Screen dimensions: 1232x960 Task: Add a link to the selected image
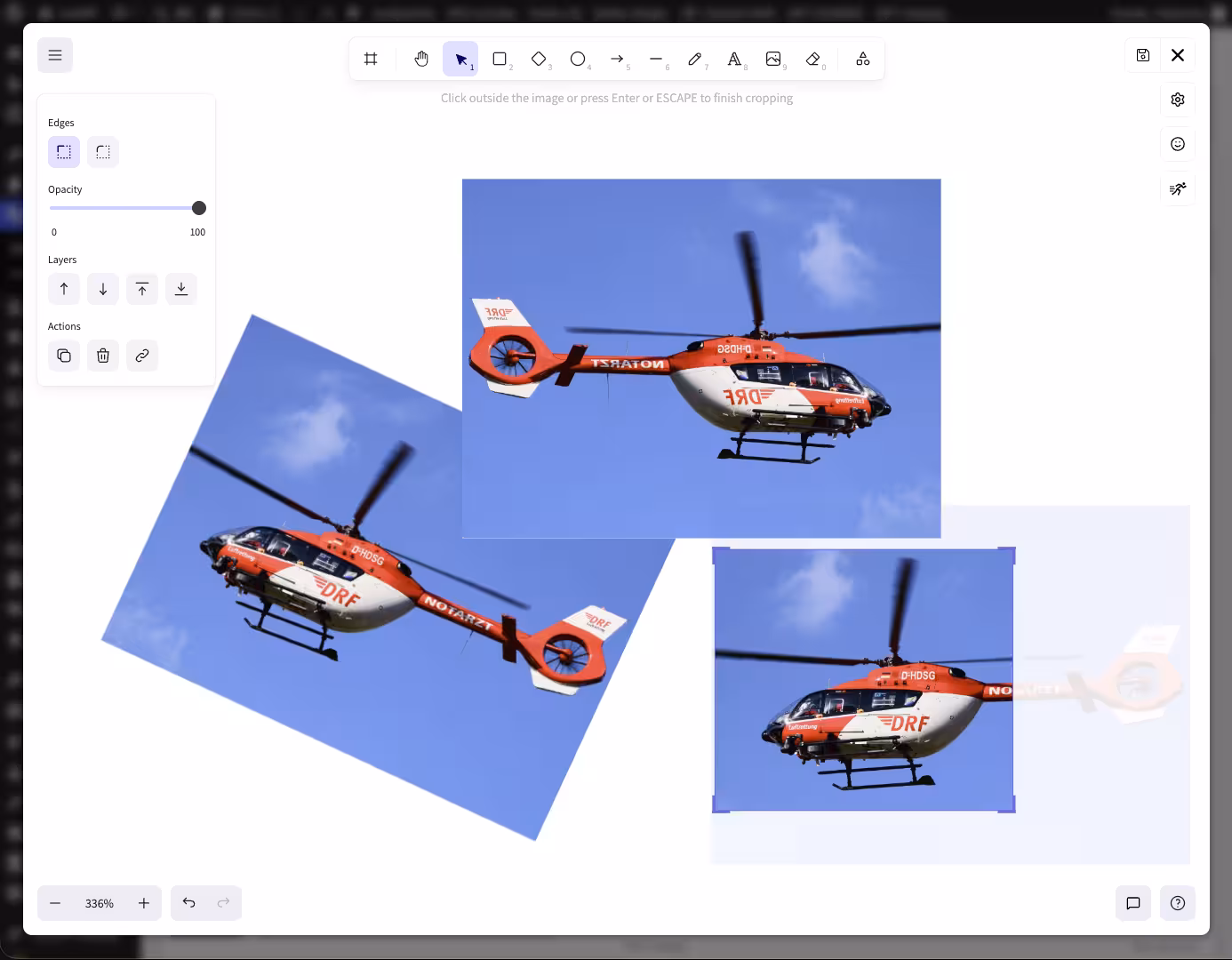[142, 356]
